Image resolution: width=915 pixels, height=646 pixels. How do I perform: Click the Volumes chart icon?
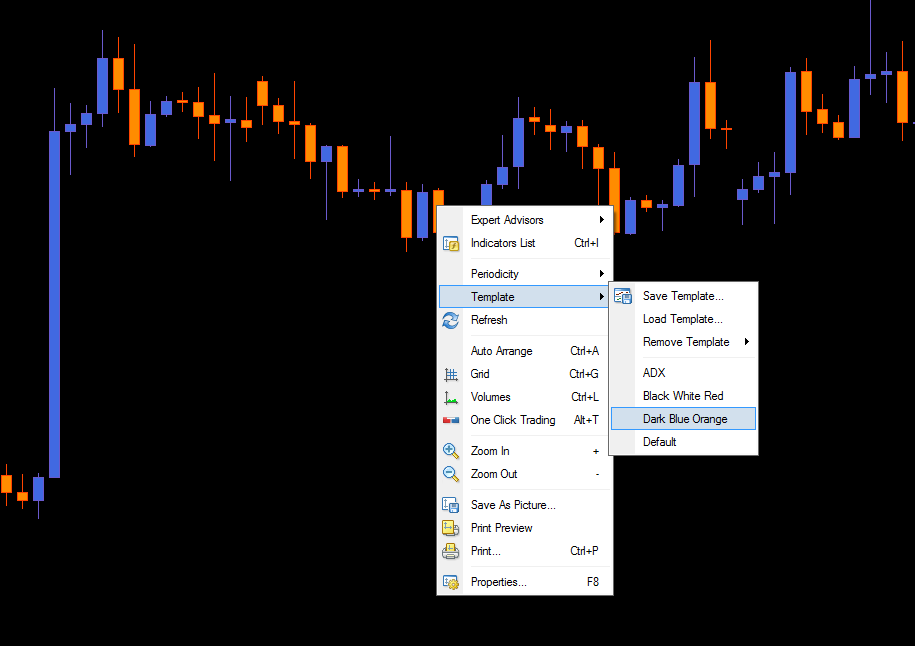tap(450, 397)
